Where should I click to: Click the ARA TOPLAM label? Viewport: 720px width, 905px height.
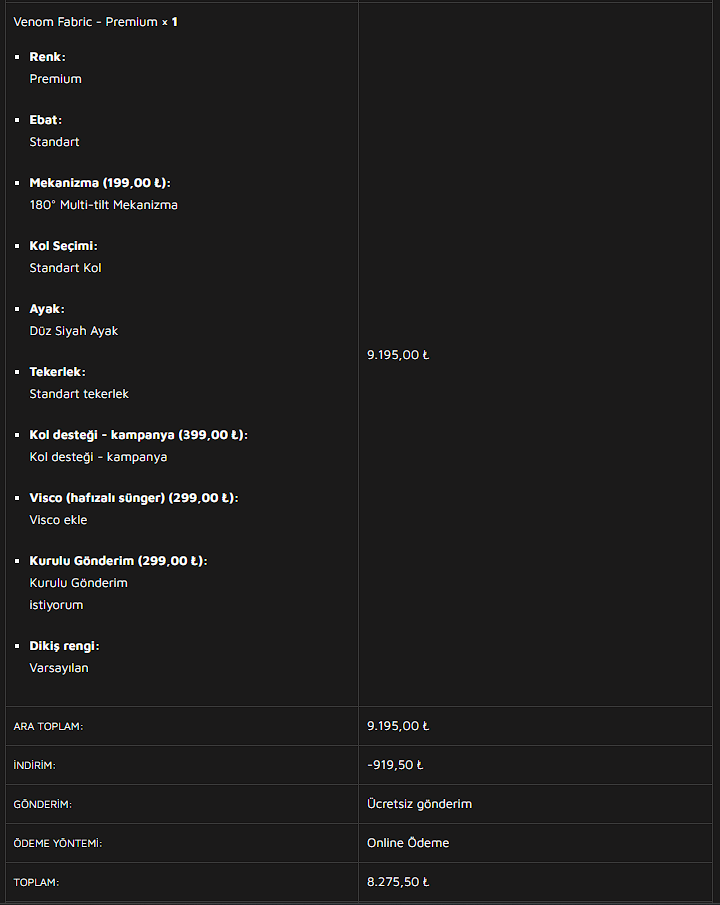(x=48, y=726)
